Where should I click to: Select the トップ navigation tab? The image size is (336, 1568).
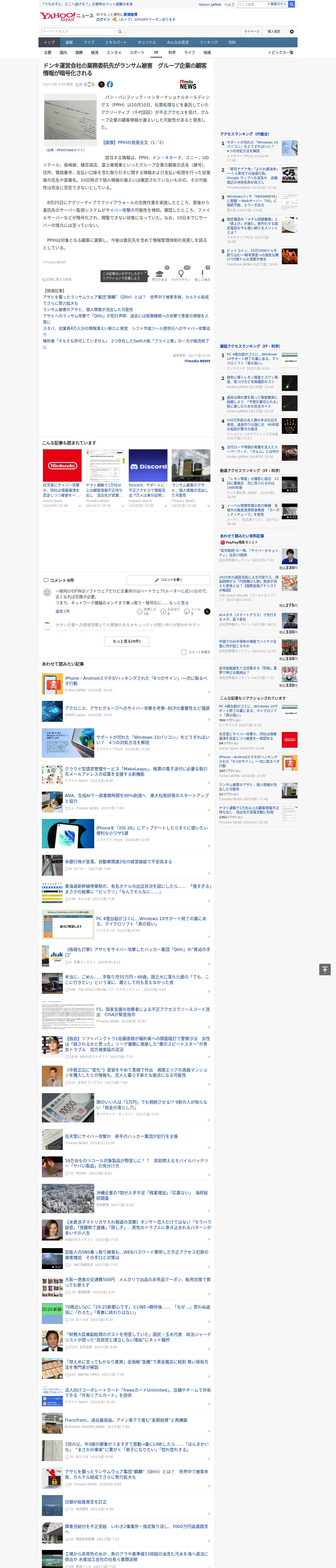[x=49, y=43]
